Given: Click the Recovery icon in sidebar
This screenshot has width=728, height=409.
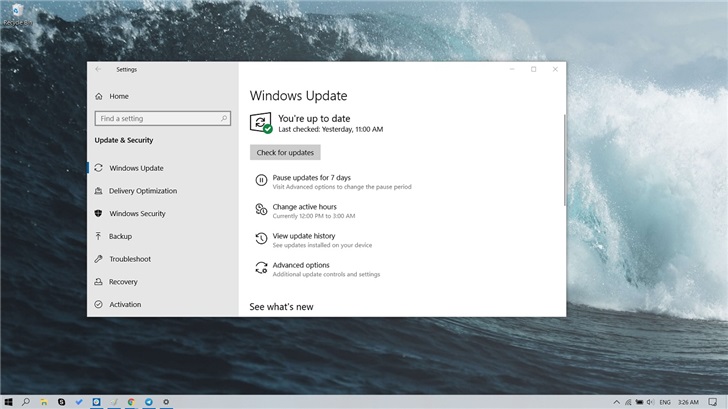Looking at the screenshot, I should point(99,282).
